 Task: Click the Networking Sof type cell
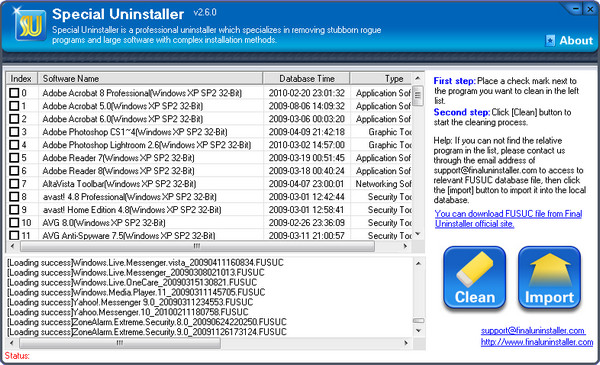383,184
